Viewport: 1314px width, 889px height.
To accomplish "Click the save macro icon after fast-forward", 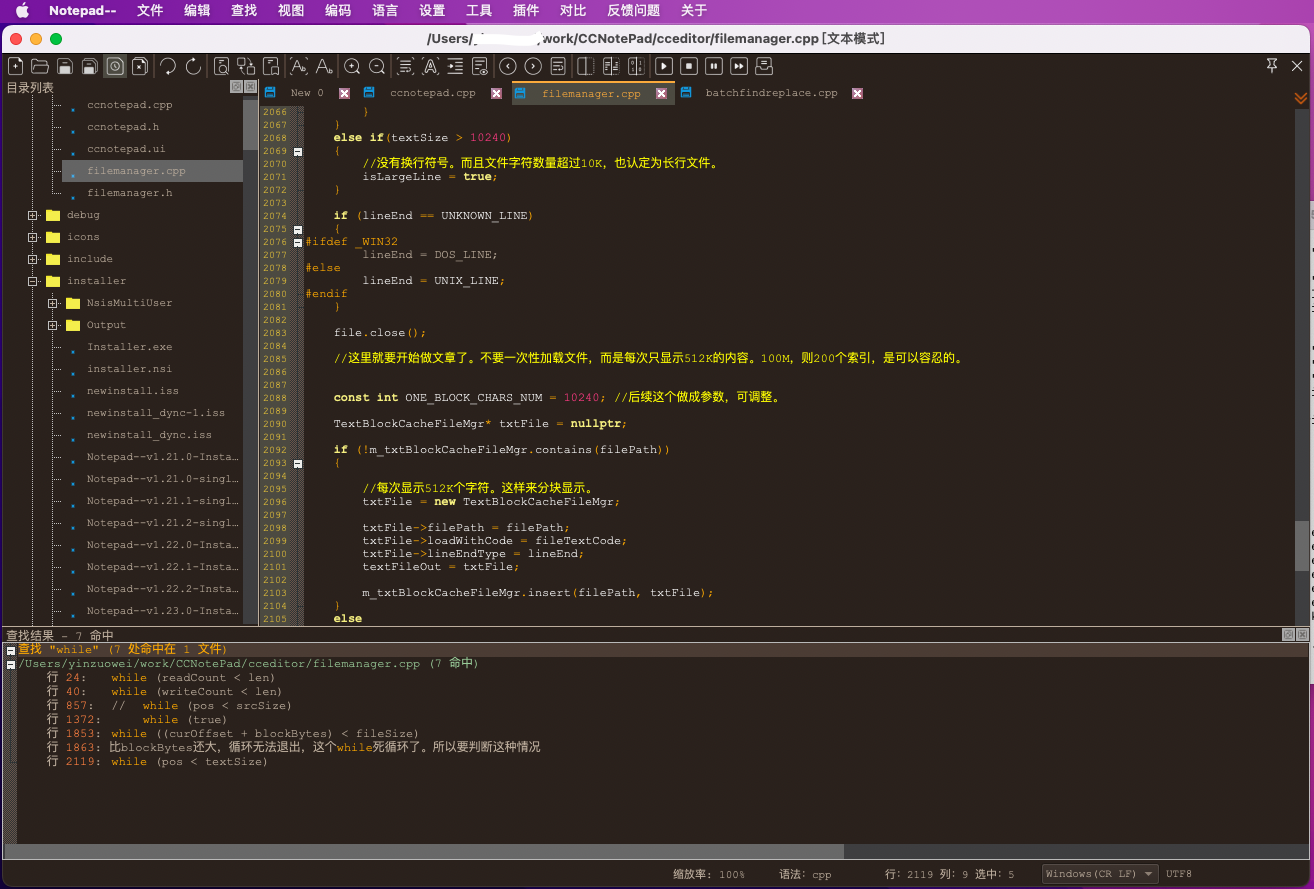I will pyautogui.click(x=764, y=66).
